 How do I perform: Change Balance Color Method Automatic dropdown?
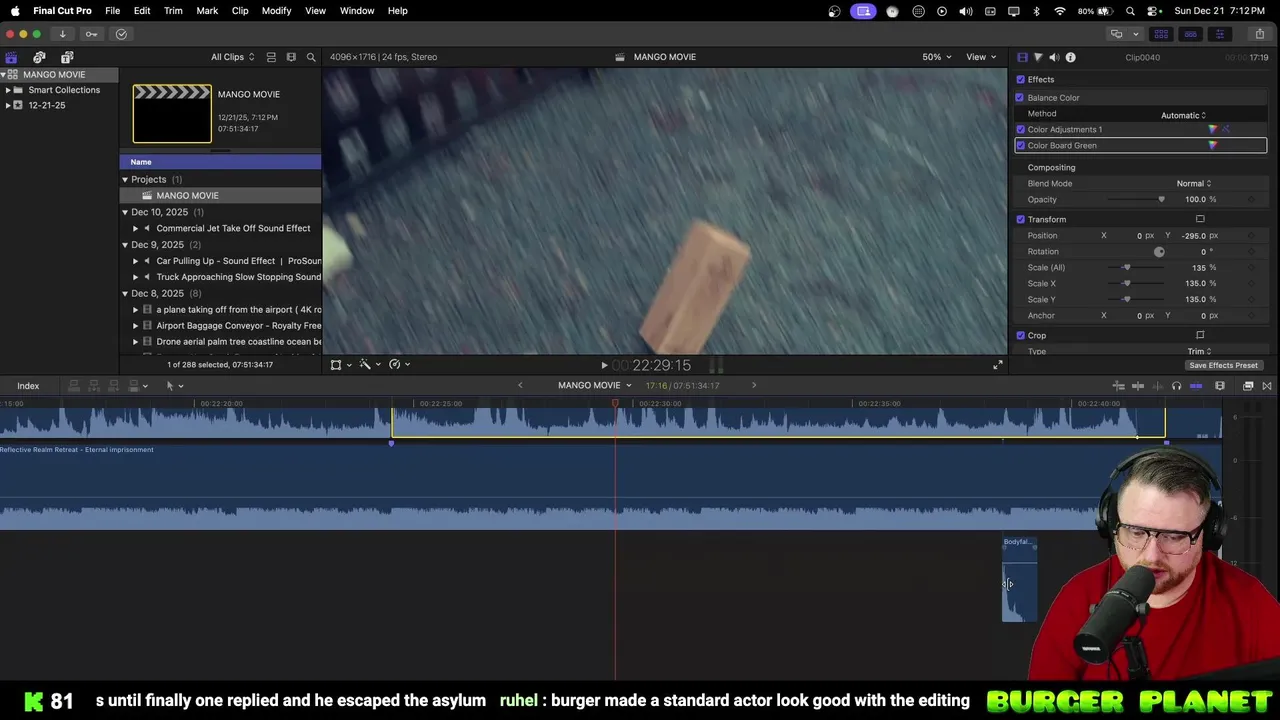pyautogui.click(x=1183, y=115)
